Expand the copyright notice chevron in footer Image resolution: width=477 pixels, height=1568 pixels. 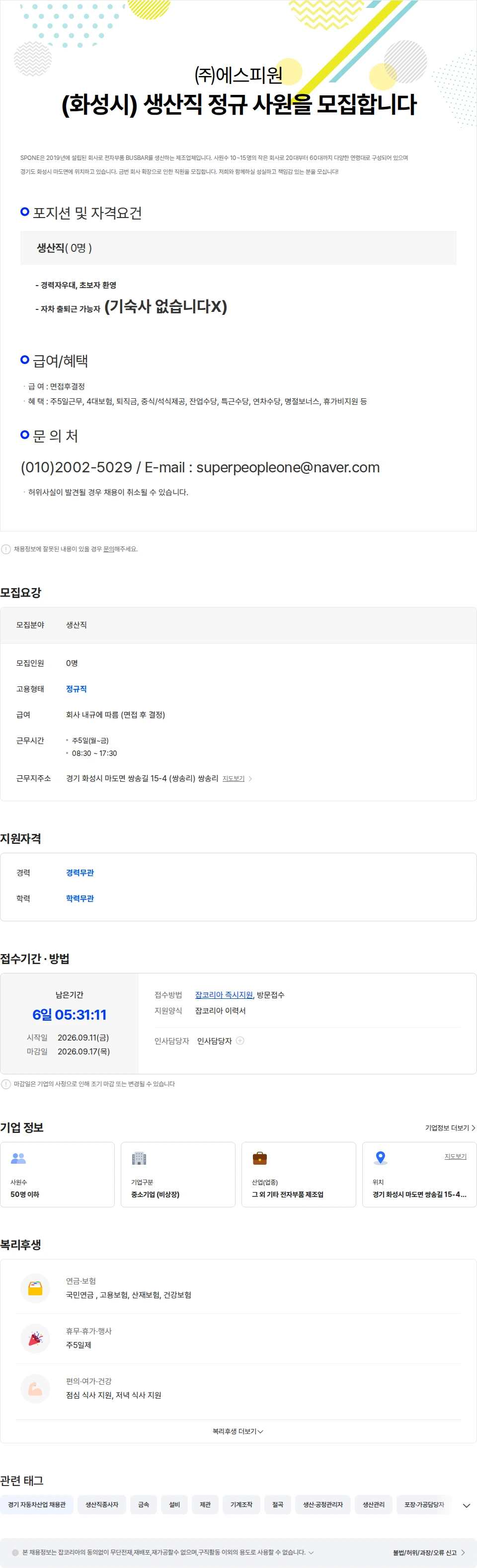(312, 1552)
